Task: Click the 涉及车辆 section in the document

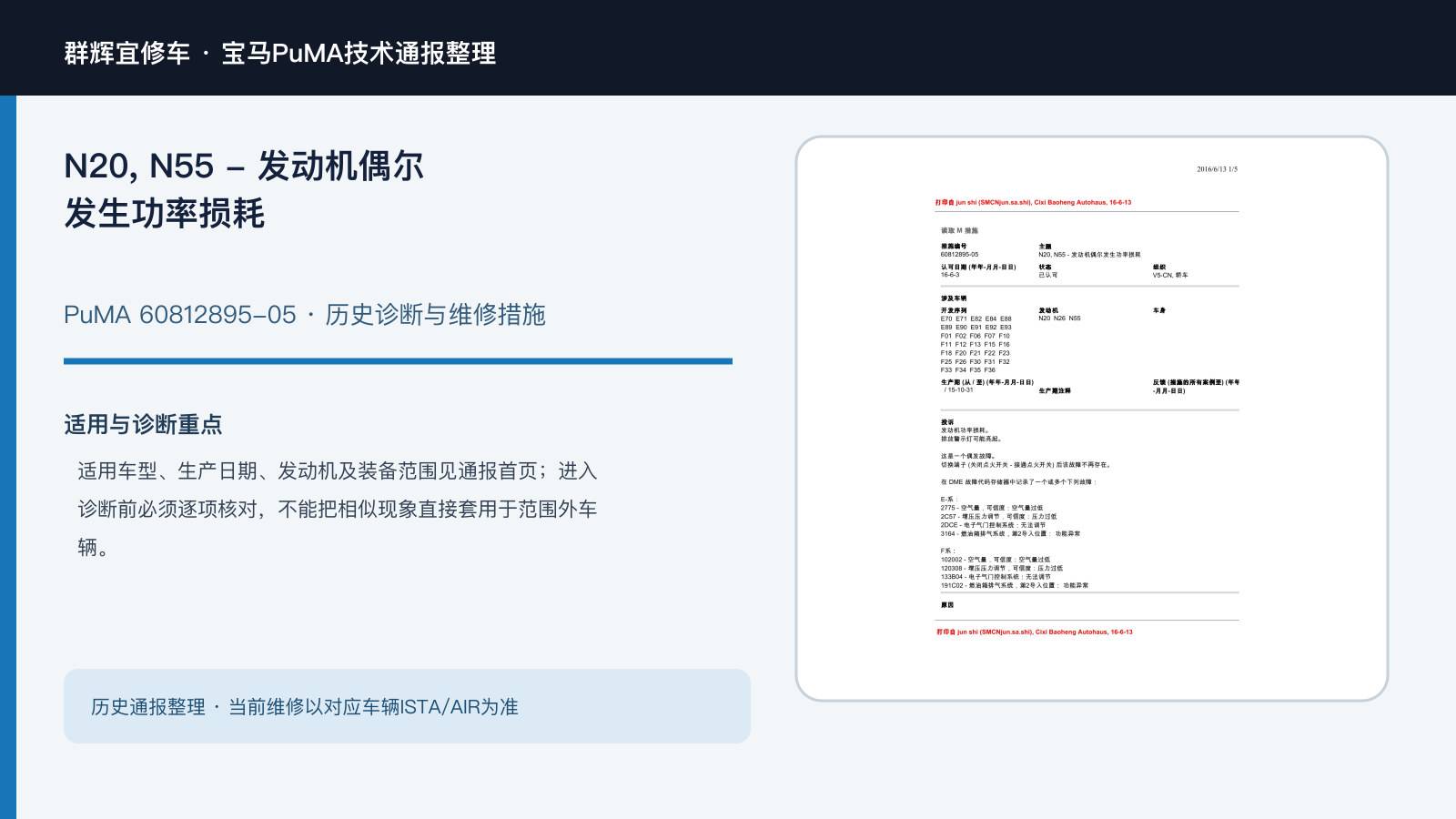Action: click(x=954, y=298)
